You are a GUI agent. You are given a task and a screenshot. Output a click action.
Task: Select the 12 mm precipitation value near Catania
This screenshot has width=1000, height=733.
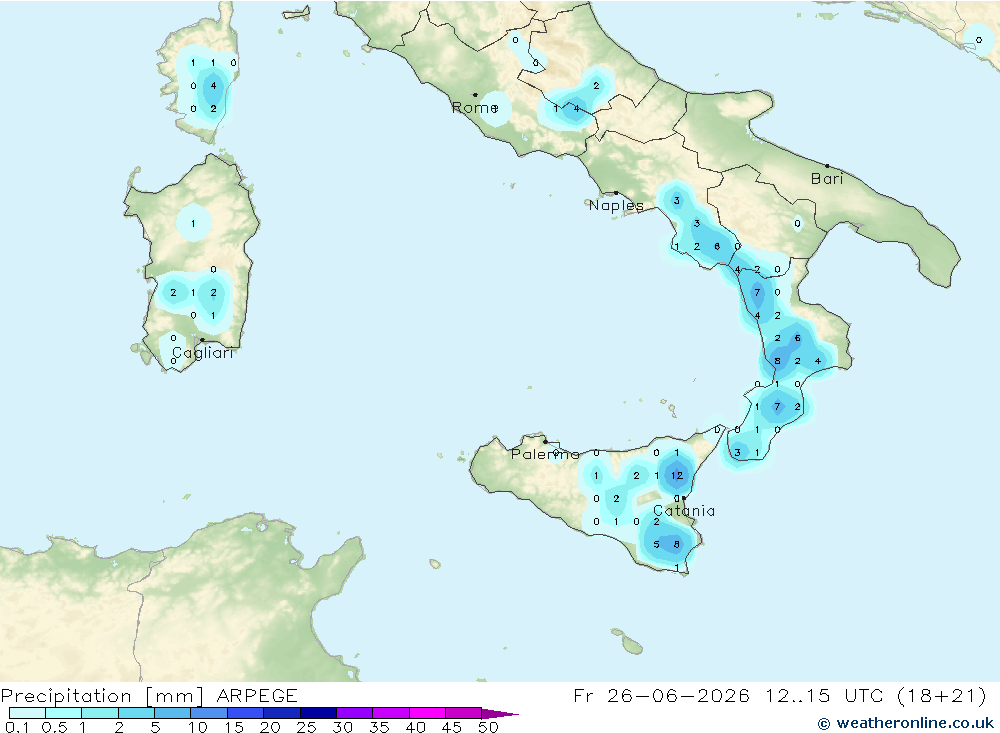[x=677, y=475]
